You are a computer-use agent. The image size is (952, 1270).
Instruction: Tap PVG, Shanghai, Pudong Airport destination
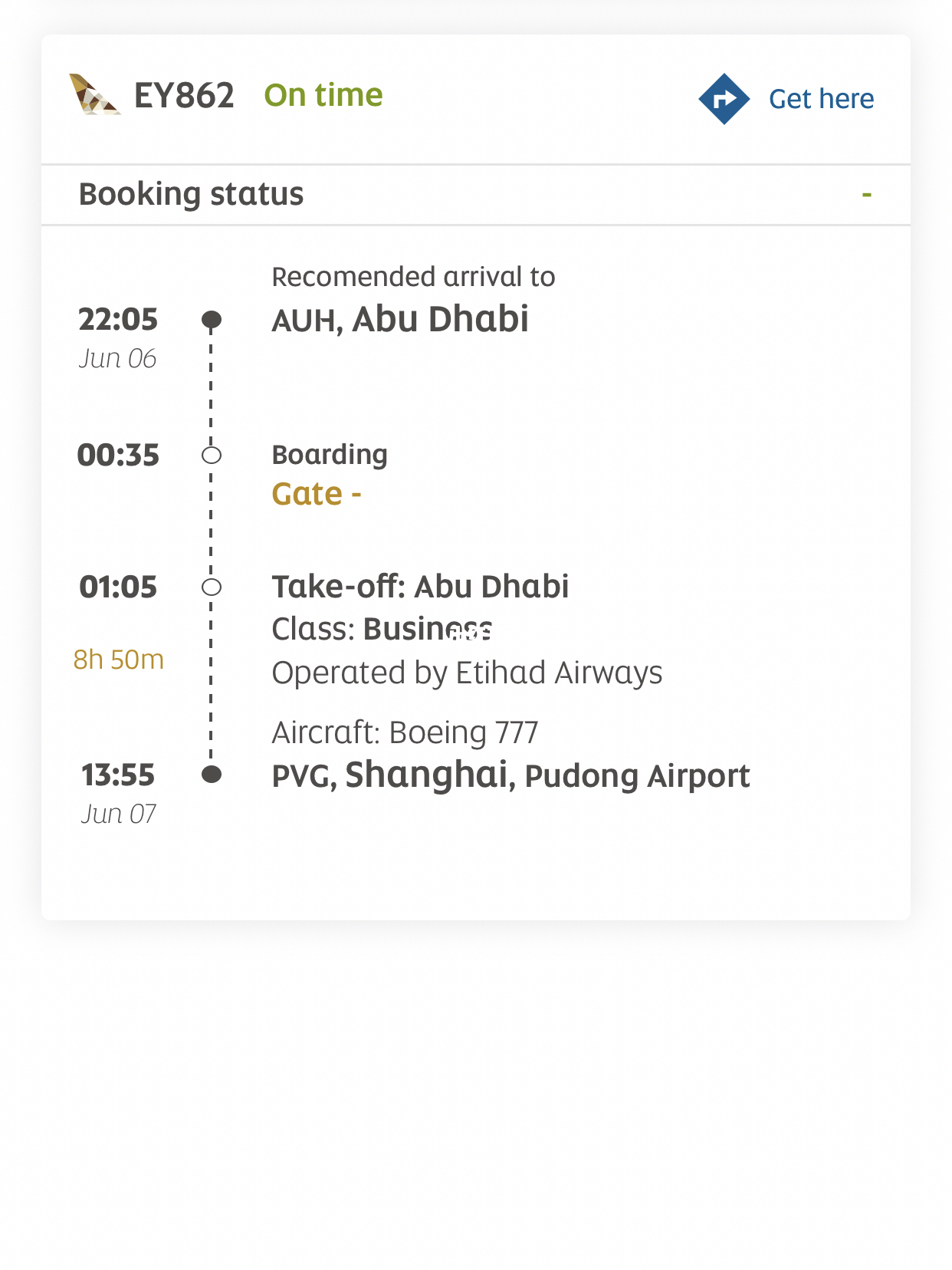coord(510,775)
